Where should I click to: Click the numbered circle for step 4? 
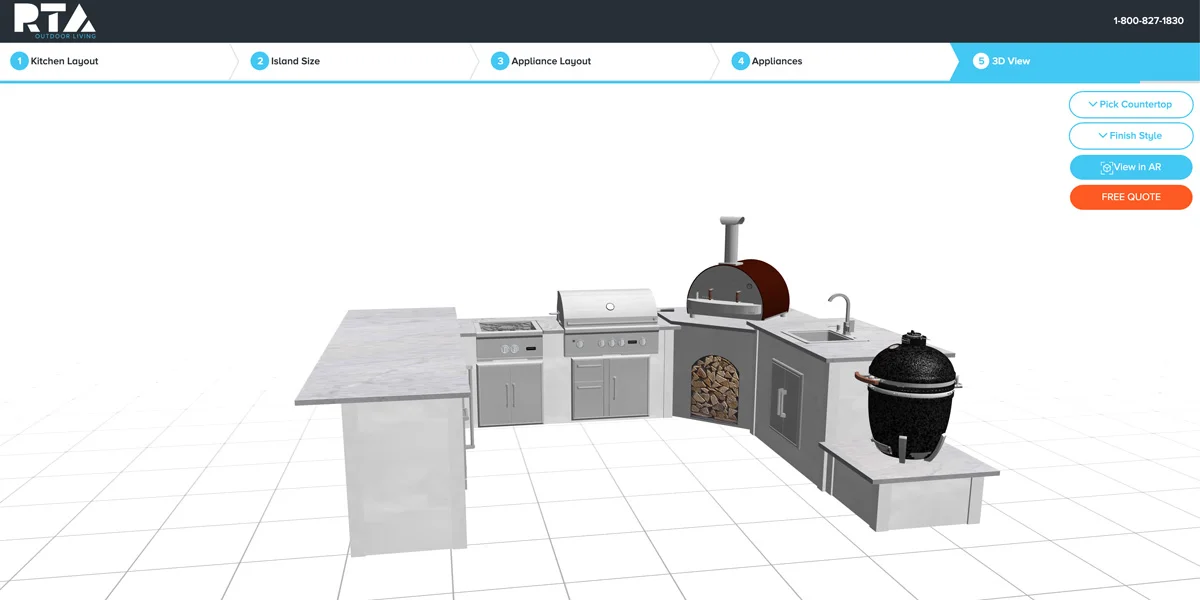(739, 60)
